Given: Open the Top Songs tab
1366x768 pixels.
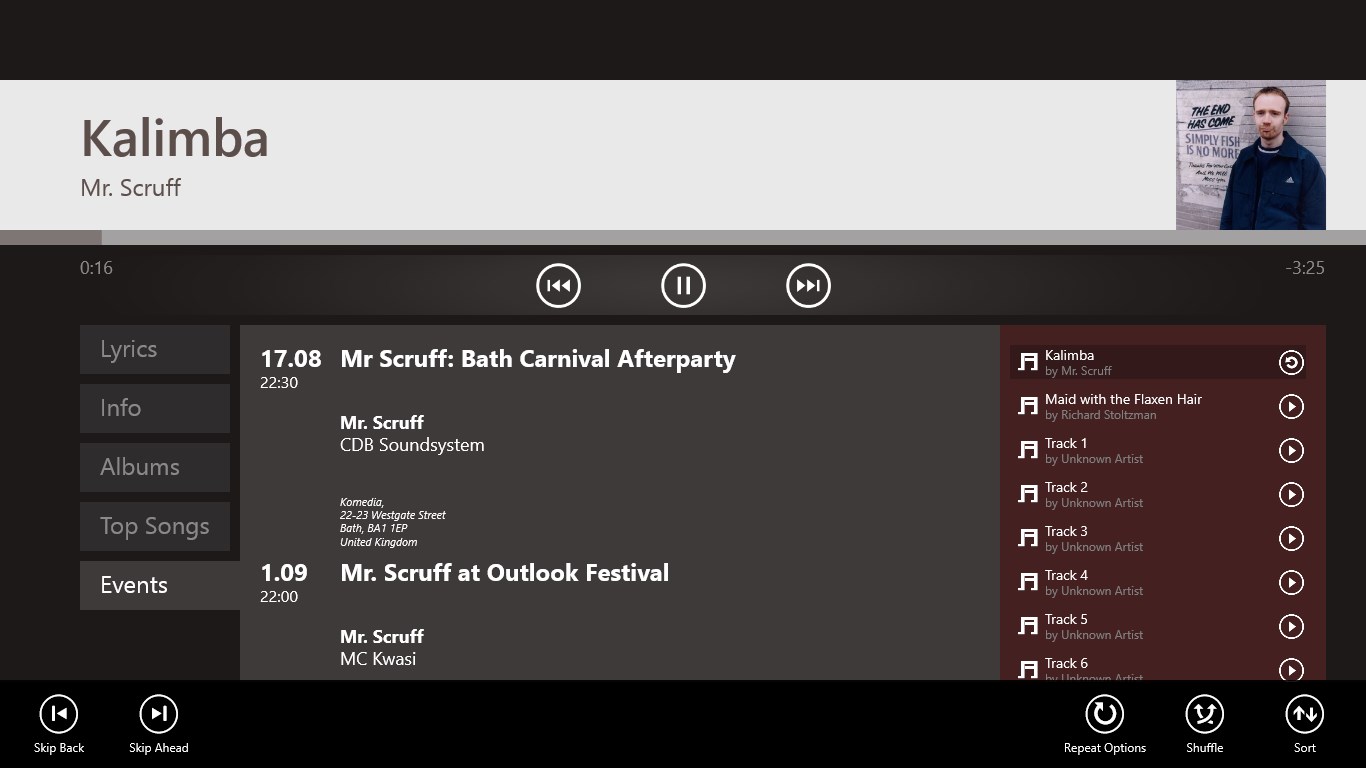Looking at the screenshot, I should point(155,526).
